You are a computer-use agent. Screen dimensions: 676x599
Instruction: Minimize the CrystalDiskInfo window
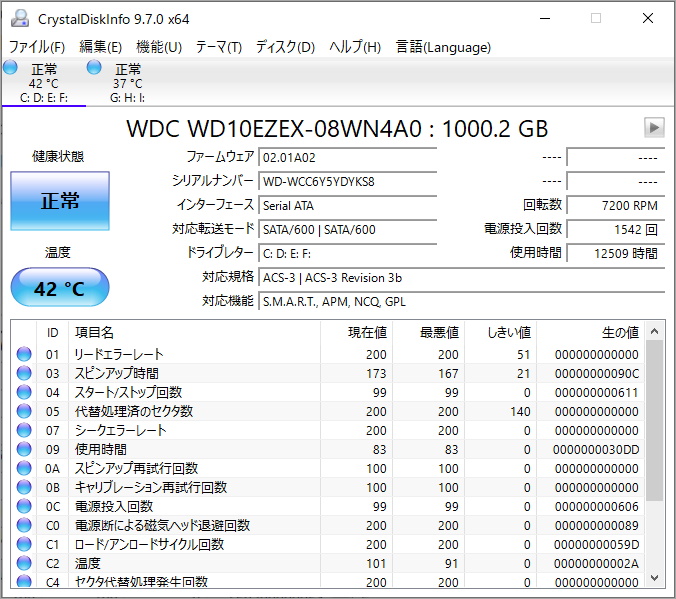point(545,19)
